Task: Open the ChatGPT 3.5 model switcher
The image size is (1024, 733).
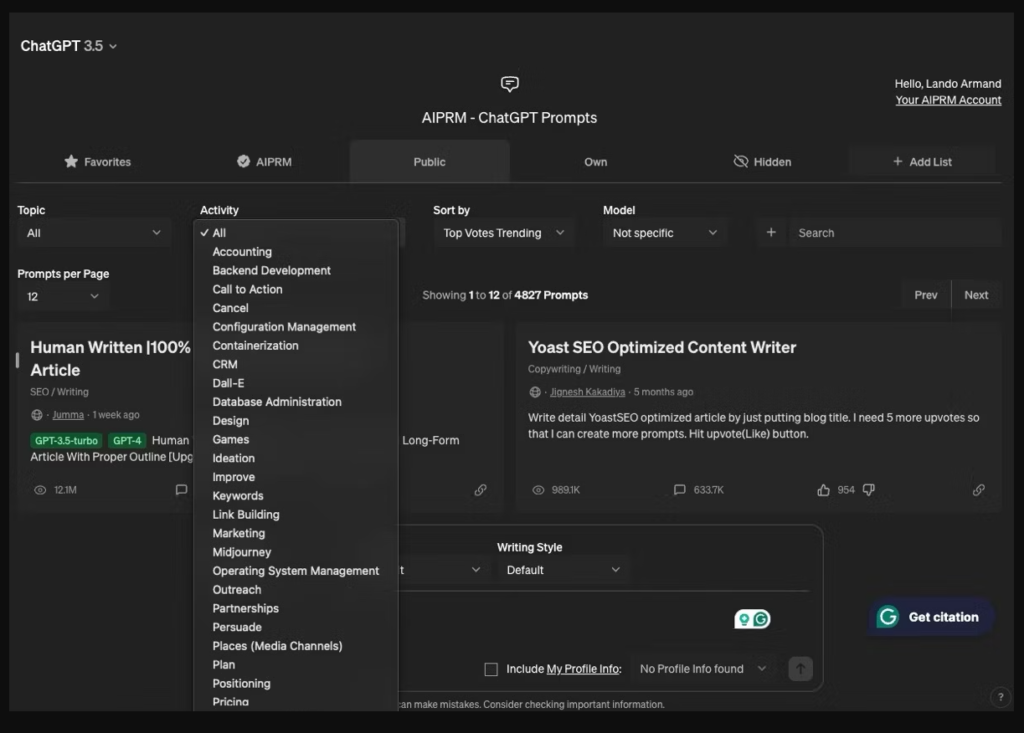Action: coord(69,46)
